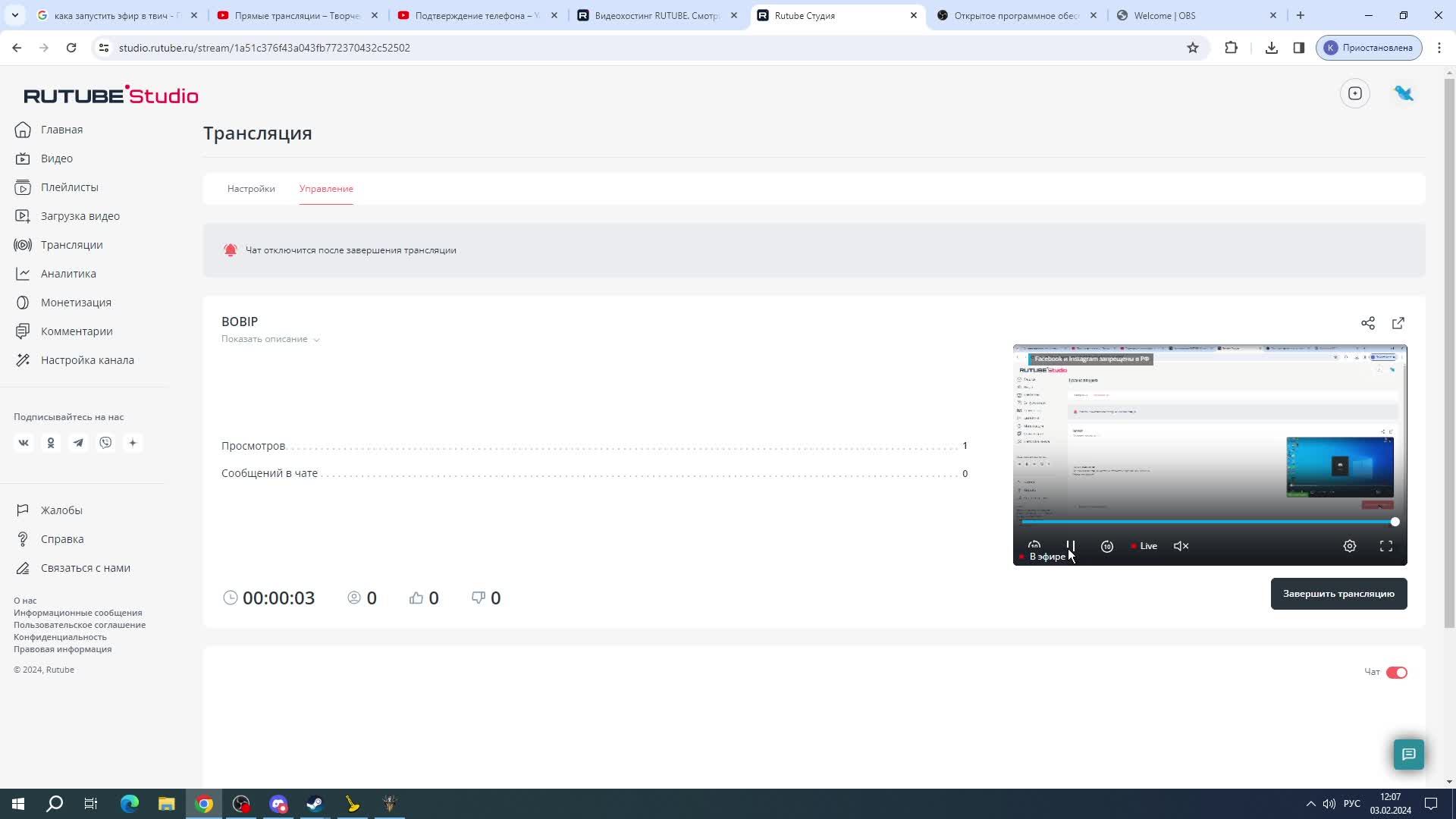Screen dimensions: 1456x819
Task: Enter fullscreen in the stream player
Action: click(1385, 546)
